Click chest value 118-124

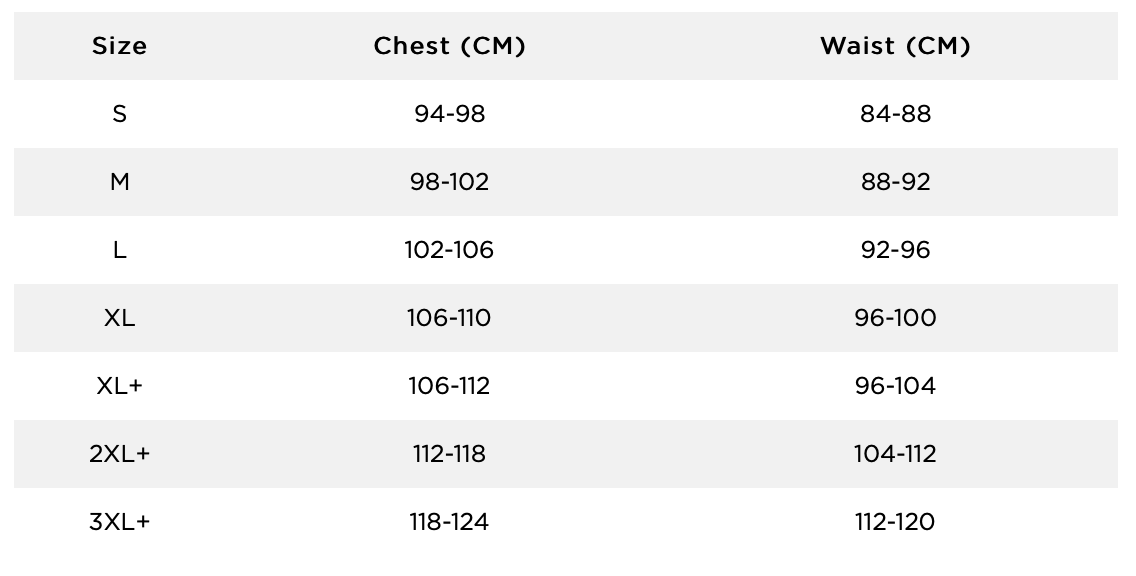pos(449,522)
